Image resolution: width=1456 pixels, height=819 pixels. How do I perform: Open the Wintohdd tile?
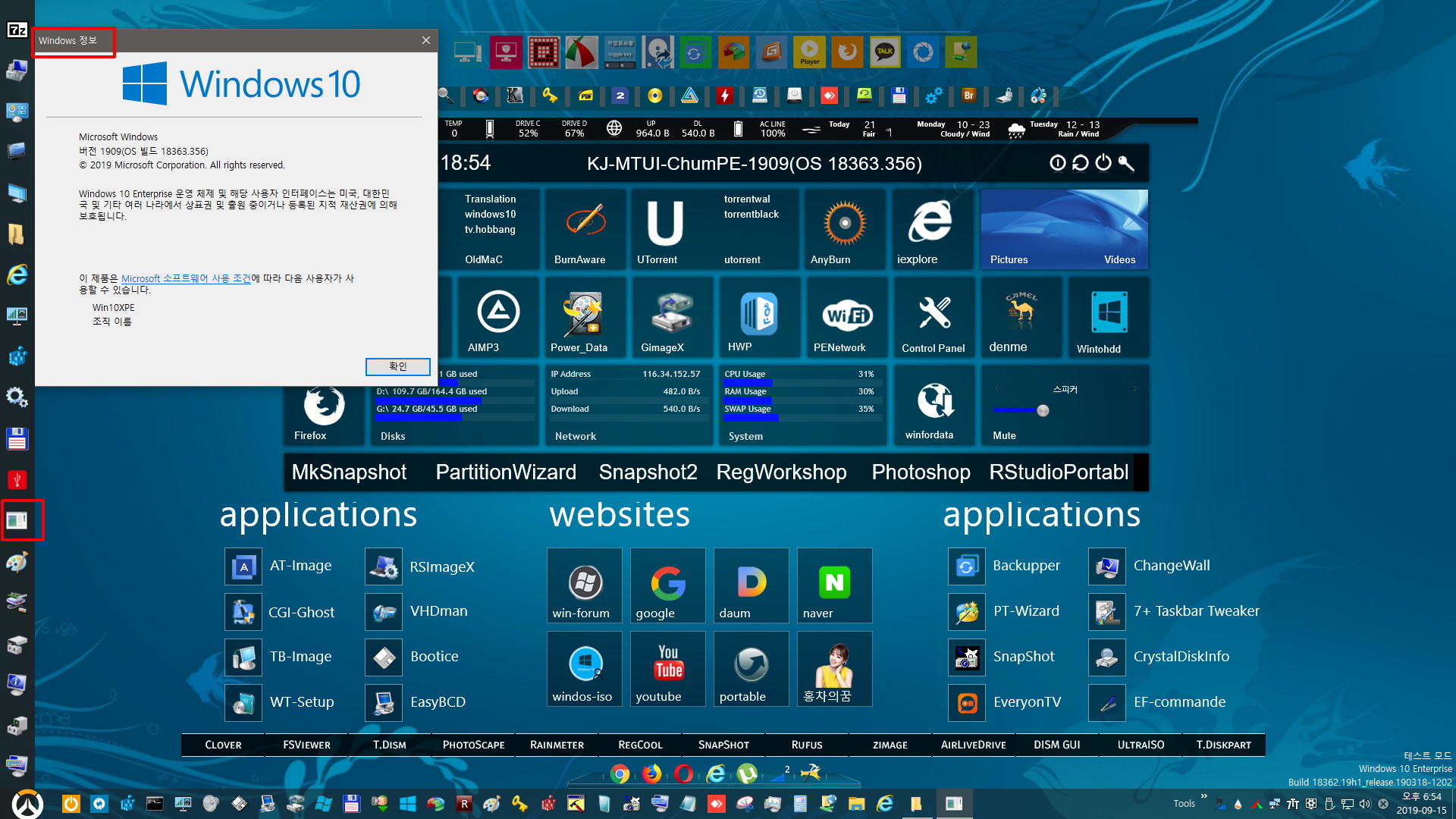[1109, 317]
